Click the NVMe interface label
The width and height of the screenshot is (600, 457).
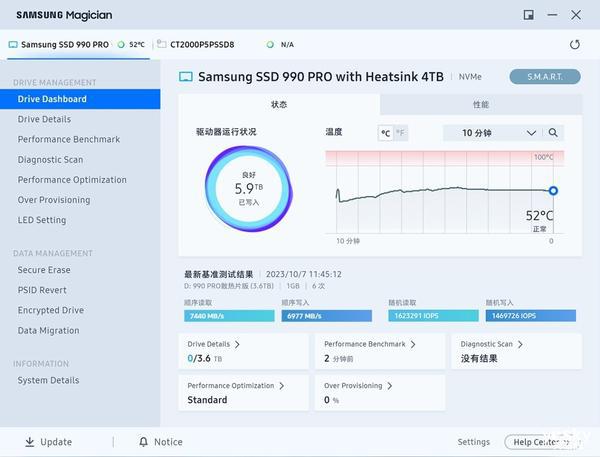[470, 77]
